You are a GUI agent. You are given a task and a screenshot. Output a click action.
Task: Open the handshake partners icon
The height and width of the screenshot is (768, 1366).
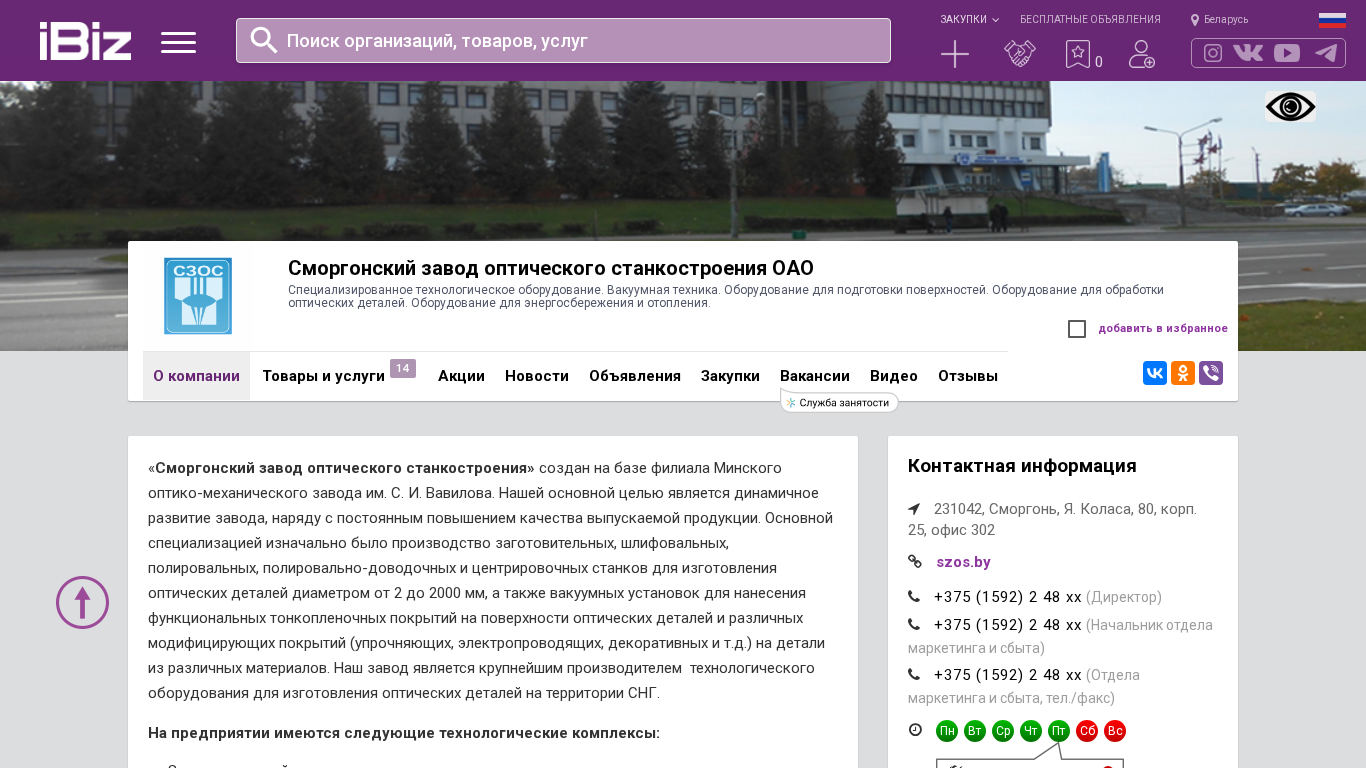tap(1020, 54)
